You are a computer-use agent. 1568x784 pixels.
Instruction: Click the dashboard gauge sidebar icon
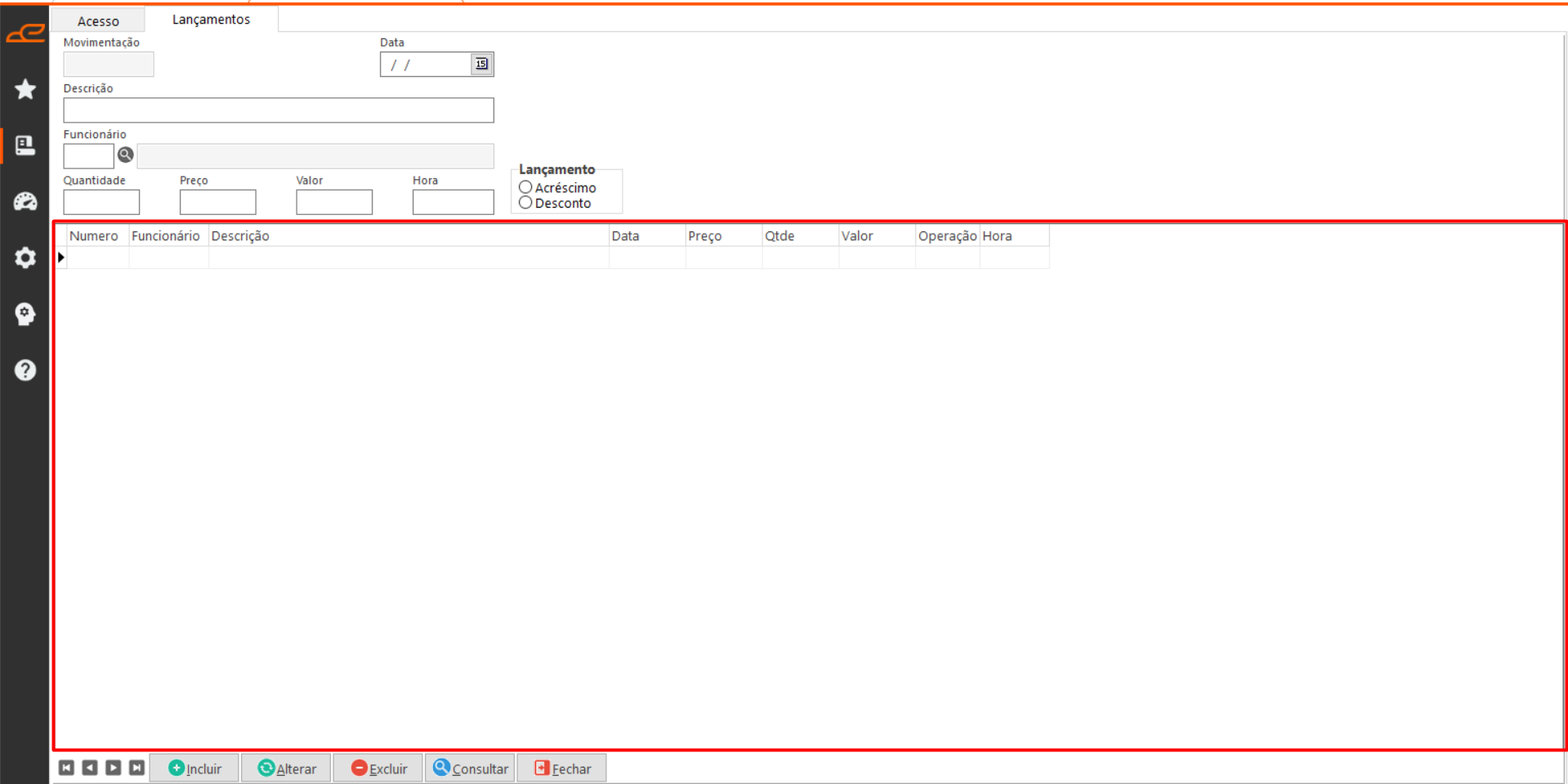point(25,202)
